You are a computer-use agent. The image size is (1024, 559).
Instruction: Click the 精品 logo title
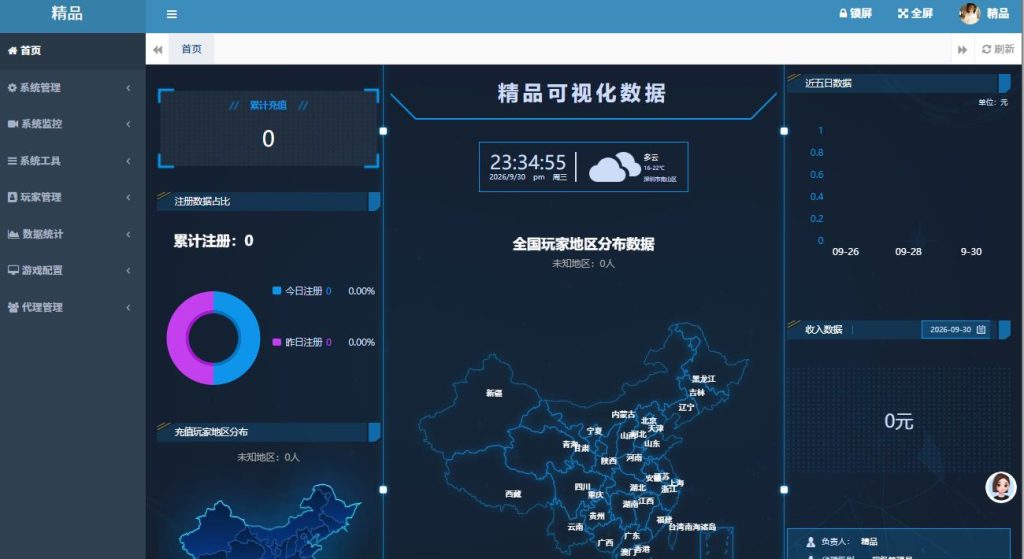[67, 13]
